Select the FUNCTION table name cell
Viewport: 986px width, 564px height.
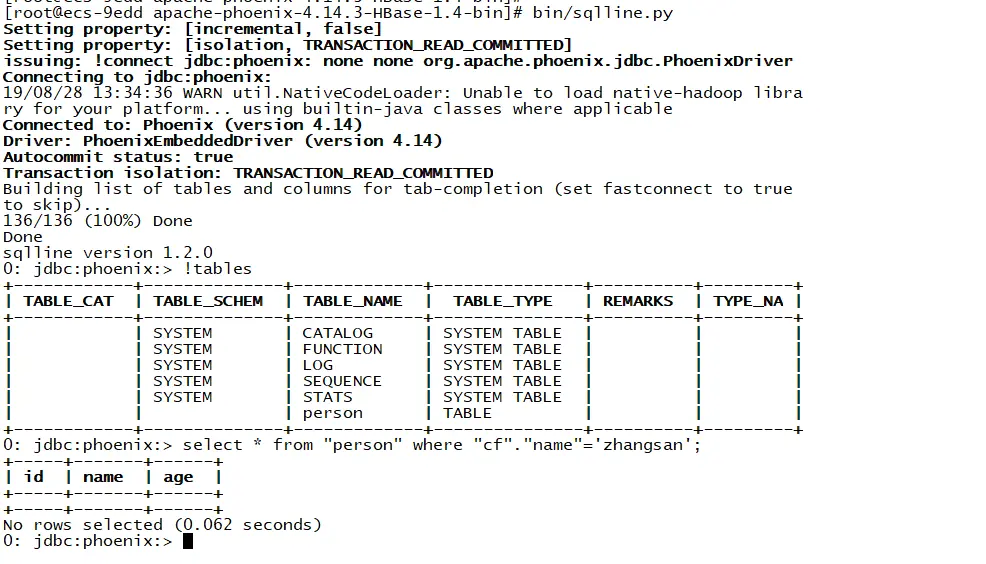click(x=343, y=349)
